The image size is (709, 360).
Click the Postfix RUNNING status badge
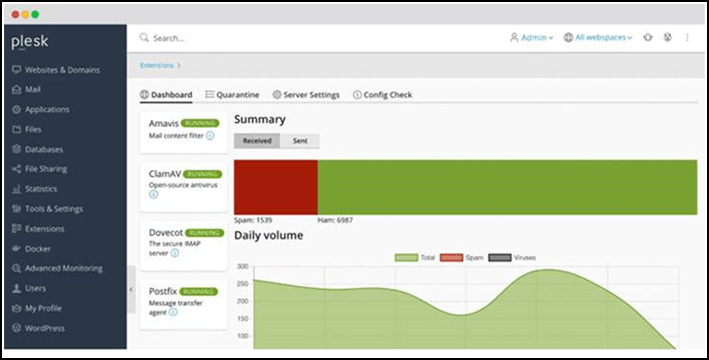pos(199,292)
